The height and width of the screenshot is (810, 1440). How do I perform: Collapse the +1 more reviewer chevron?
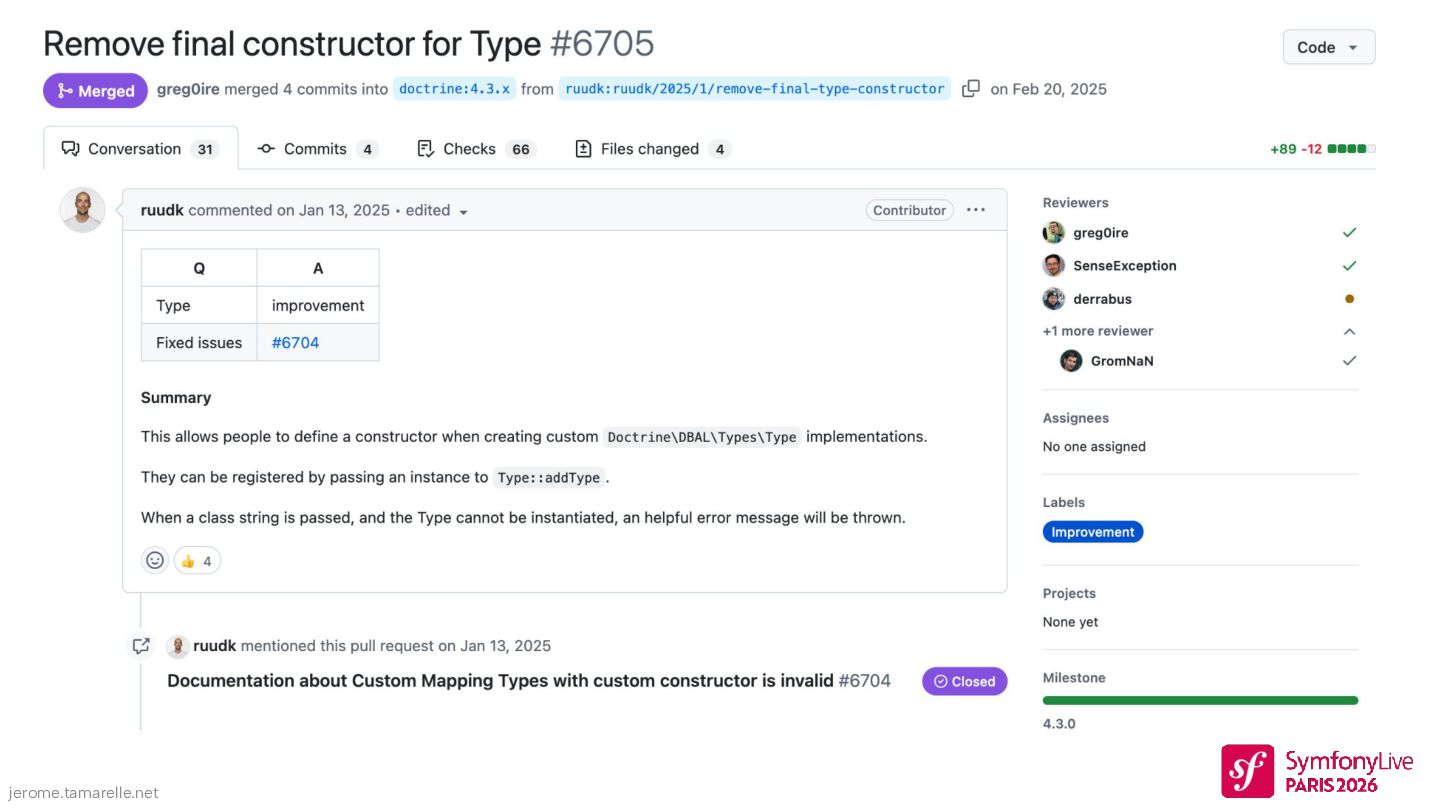tap(1349, 331)
